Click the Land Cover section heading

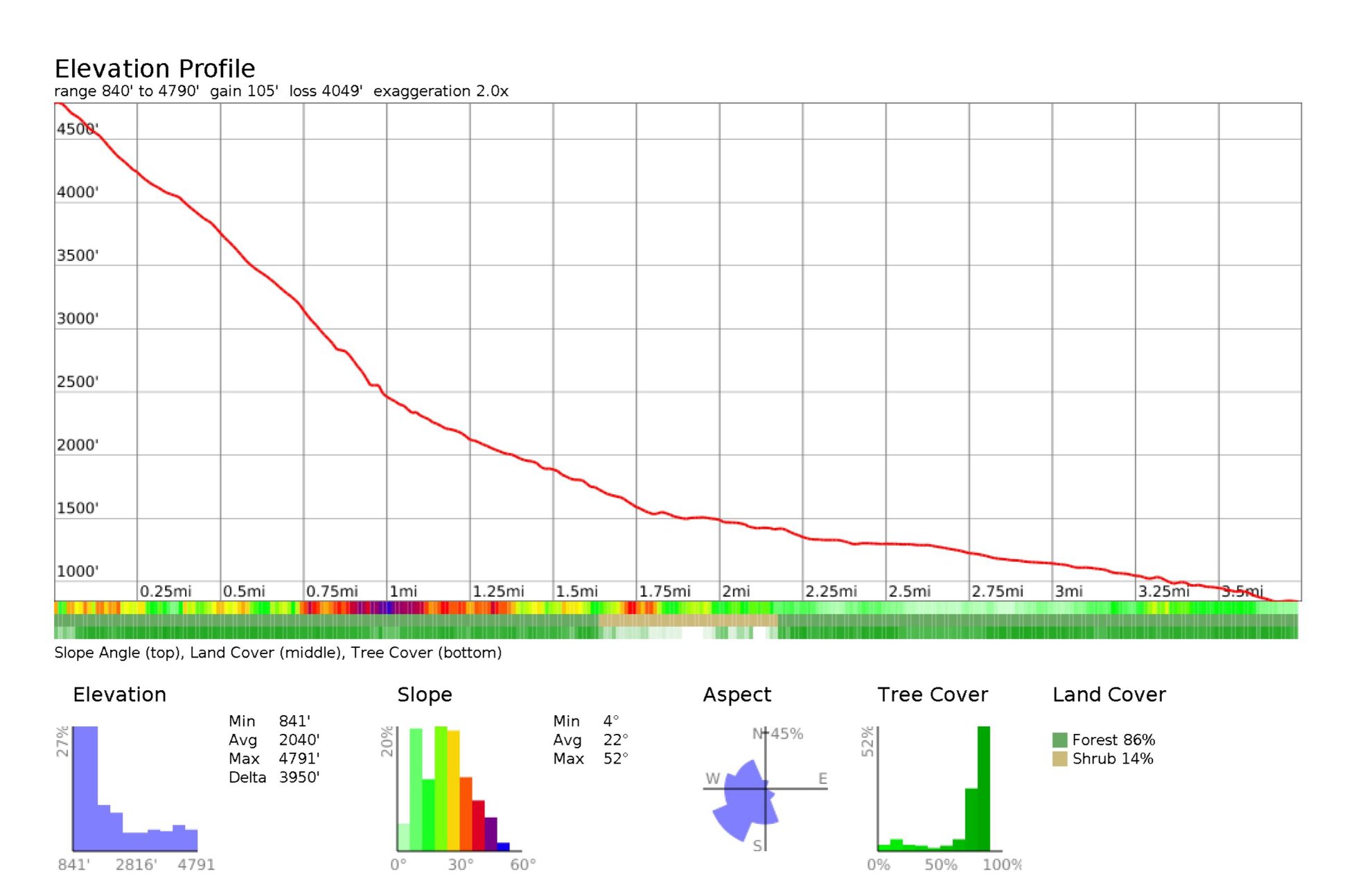tap(1109, 694)
